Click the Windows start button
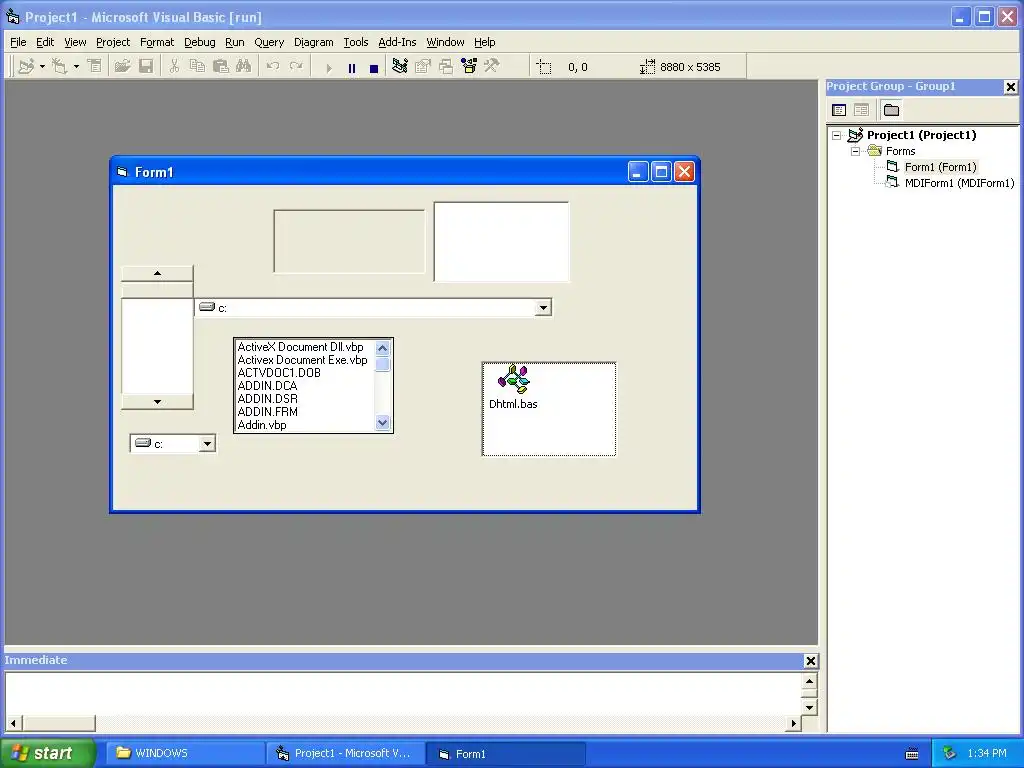Image resolution: width=1024 pixels, height=768 pixels. 47,753
